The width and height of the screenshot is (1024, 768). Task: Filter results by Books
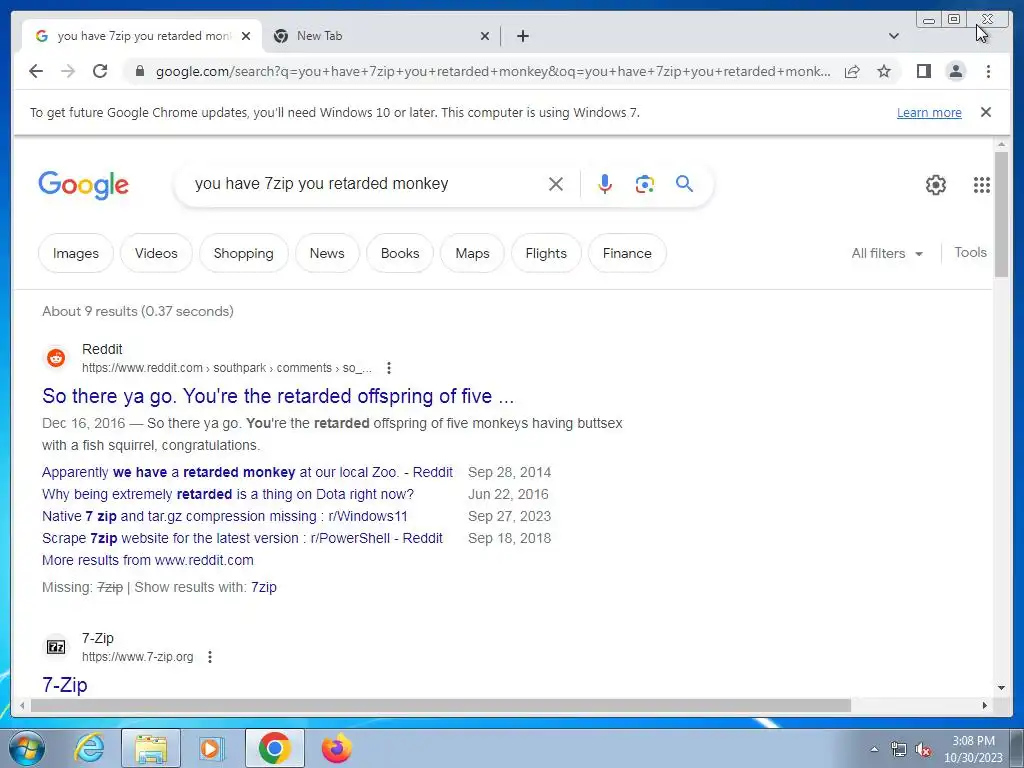[400, 253]
